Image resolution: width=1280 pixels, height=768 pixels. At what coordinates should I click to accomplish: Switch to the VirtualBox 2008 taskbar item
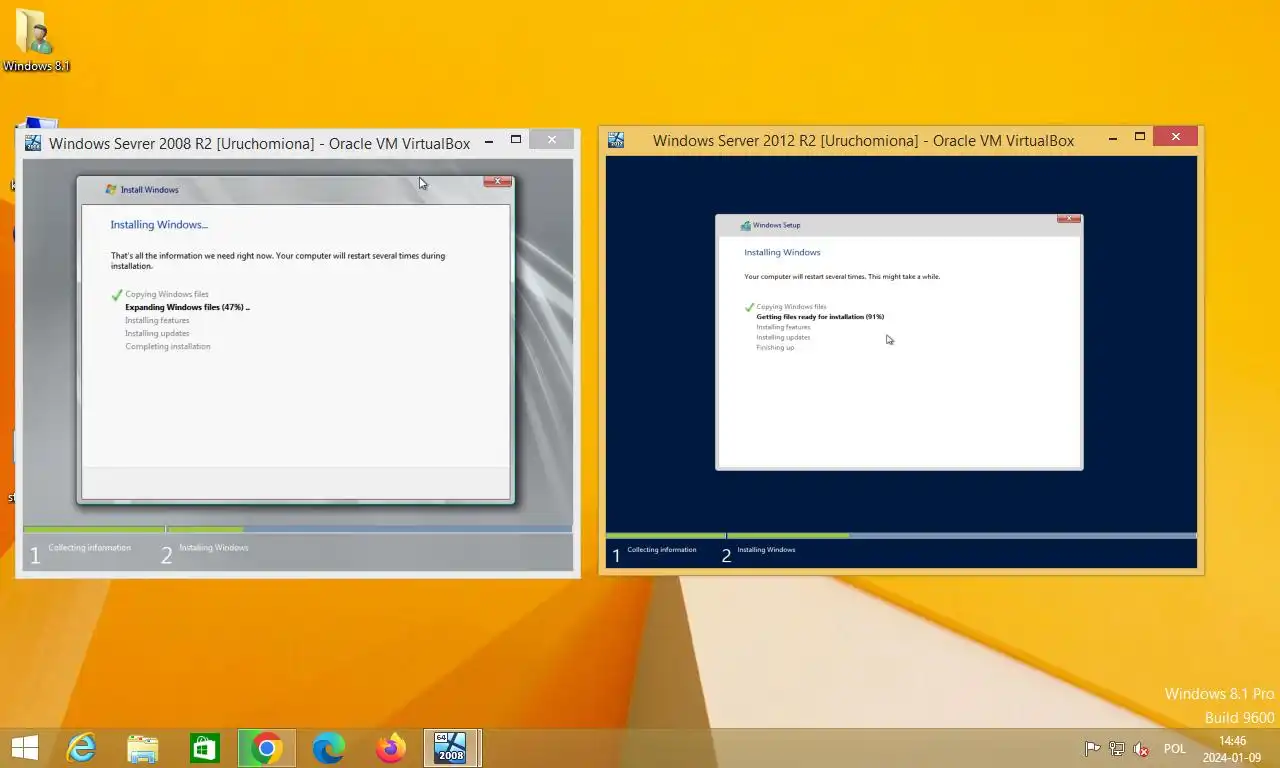(451, 748)
